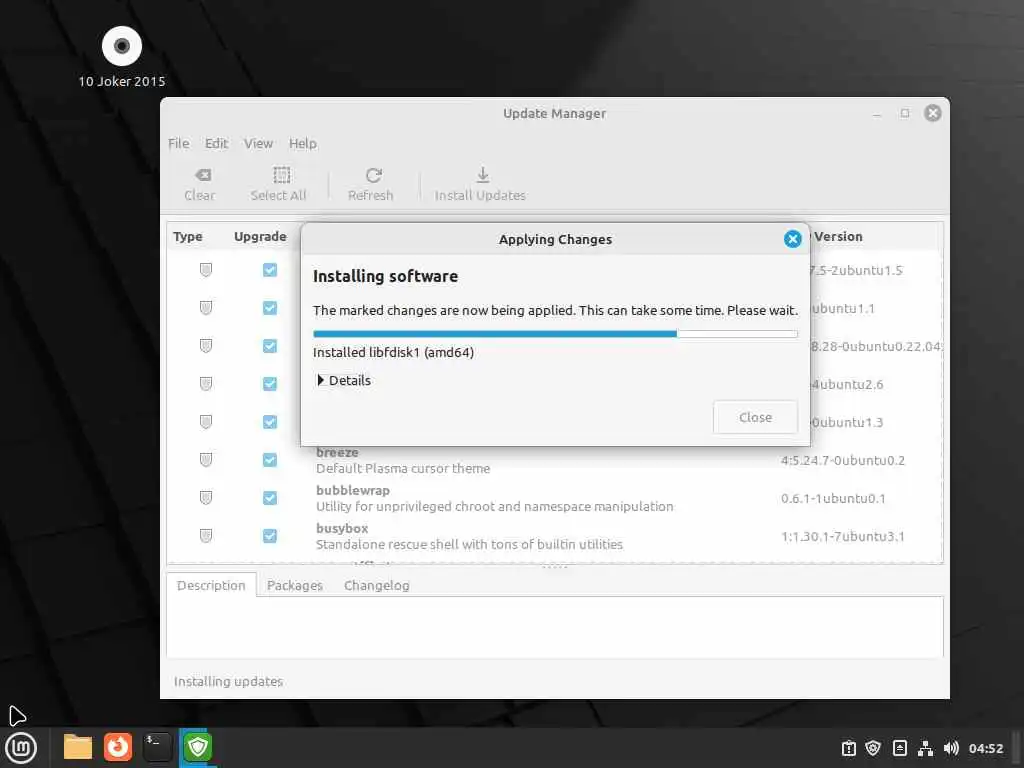The image size is (1024, 768).
Task: Select the breeze package name
Action: click(337, 452)
